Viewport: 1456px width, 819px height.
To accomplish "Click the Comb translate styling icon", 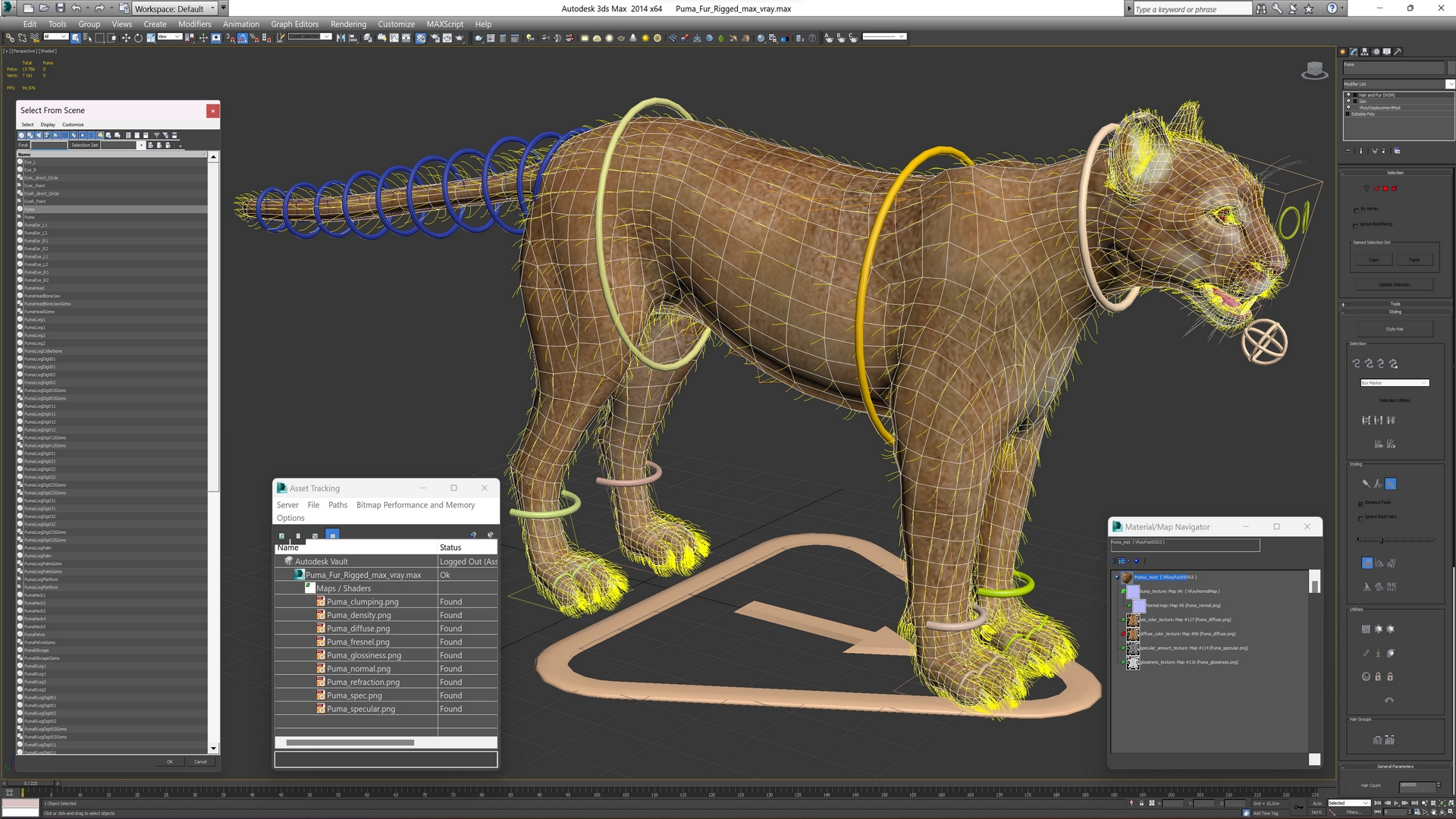I will coord(1367,563).
